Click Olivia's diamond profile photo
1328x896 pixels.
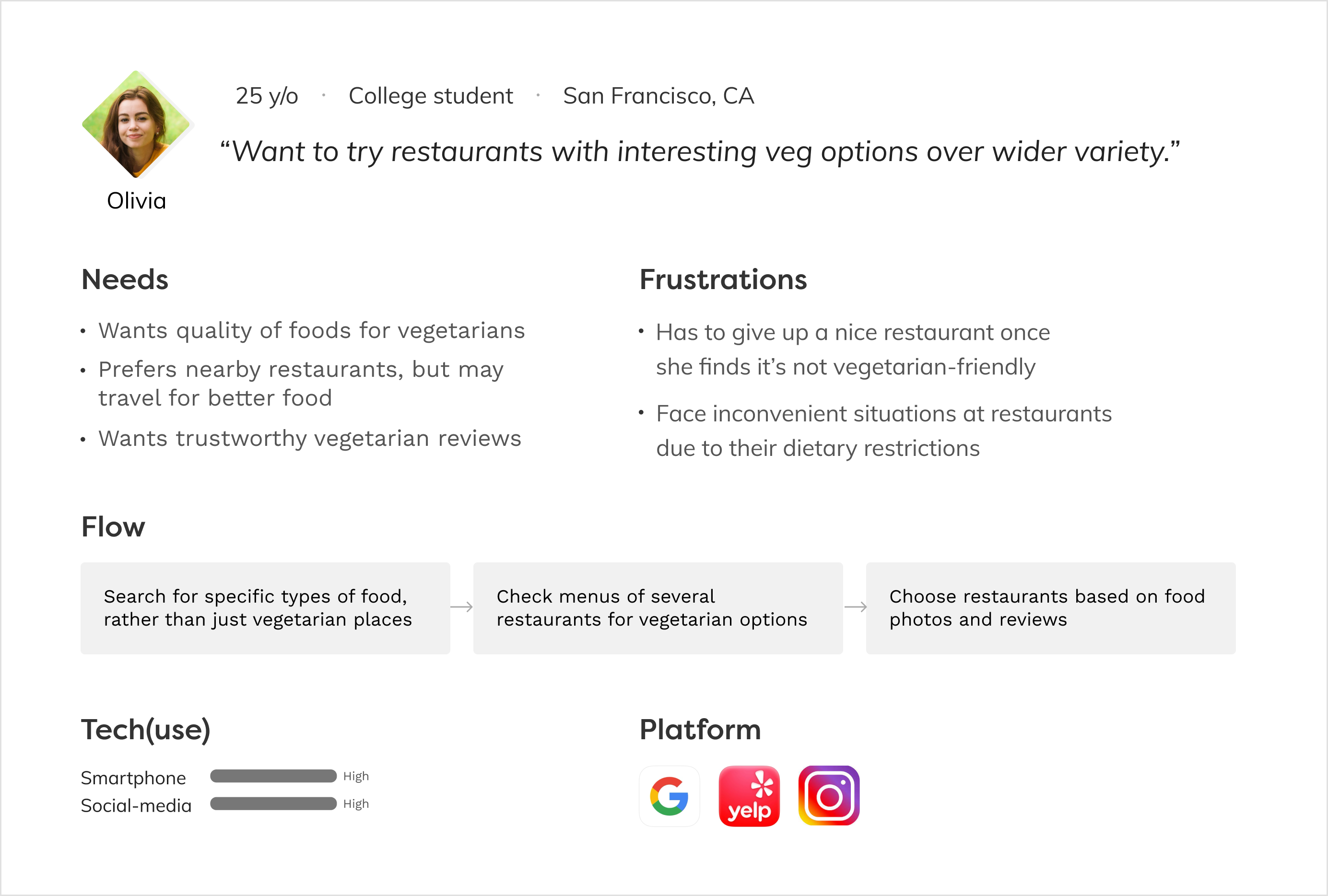click(x=136, y=124)
